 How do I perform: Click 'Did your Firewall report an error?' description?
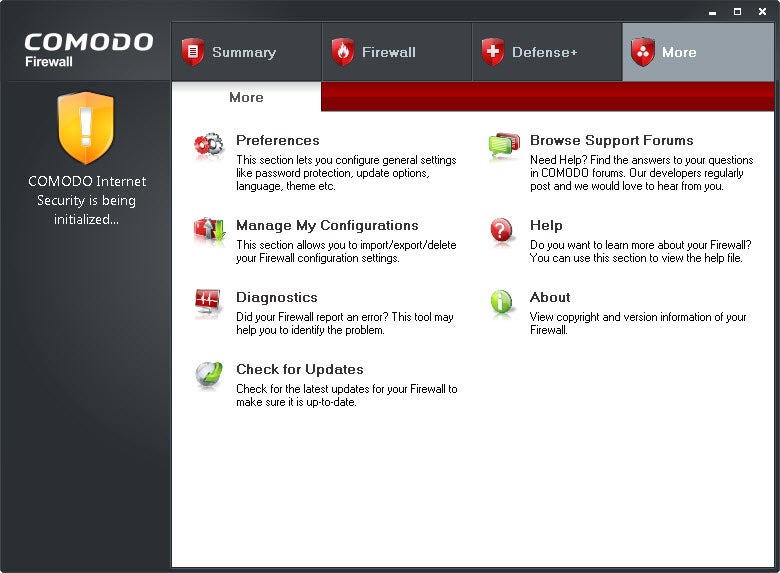coord(345,323)
